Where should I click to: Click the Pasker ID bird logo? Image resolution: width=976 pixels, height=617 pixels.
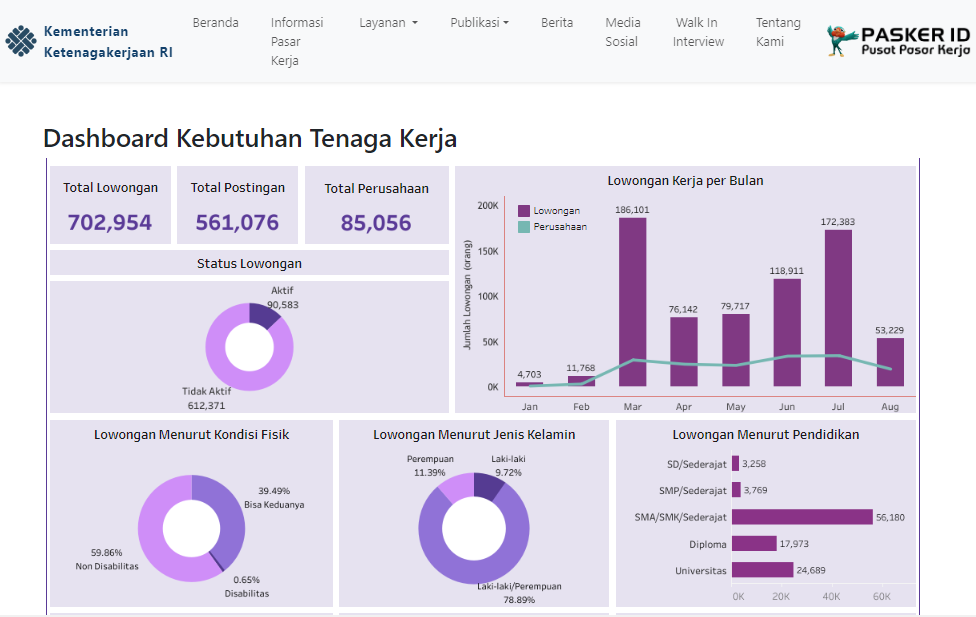tap(840, 41)
